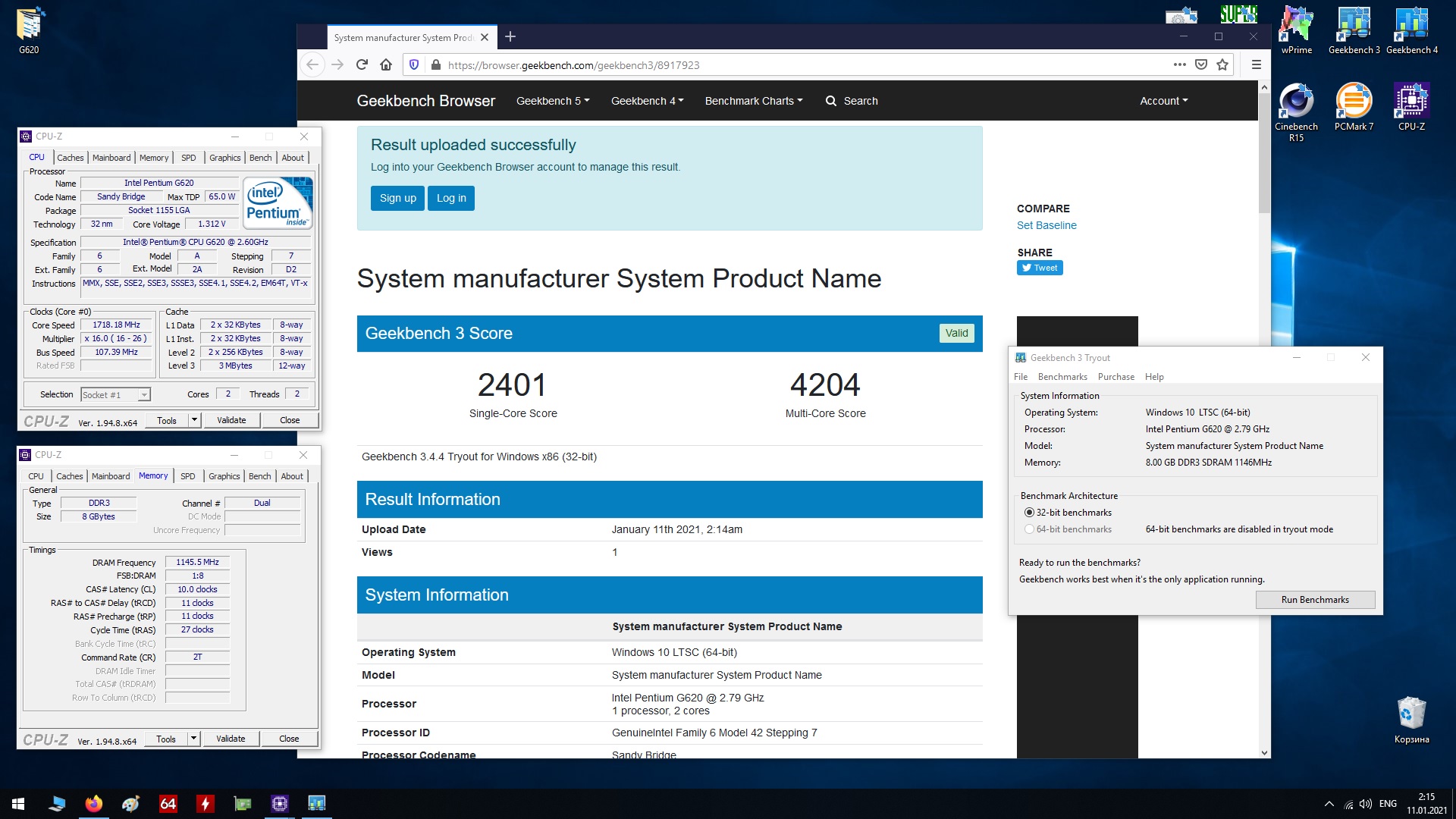Open Account dropdown menu

[x=1164, y=101]
